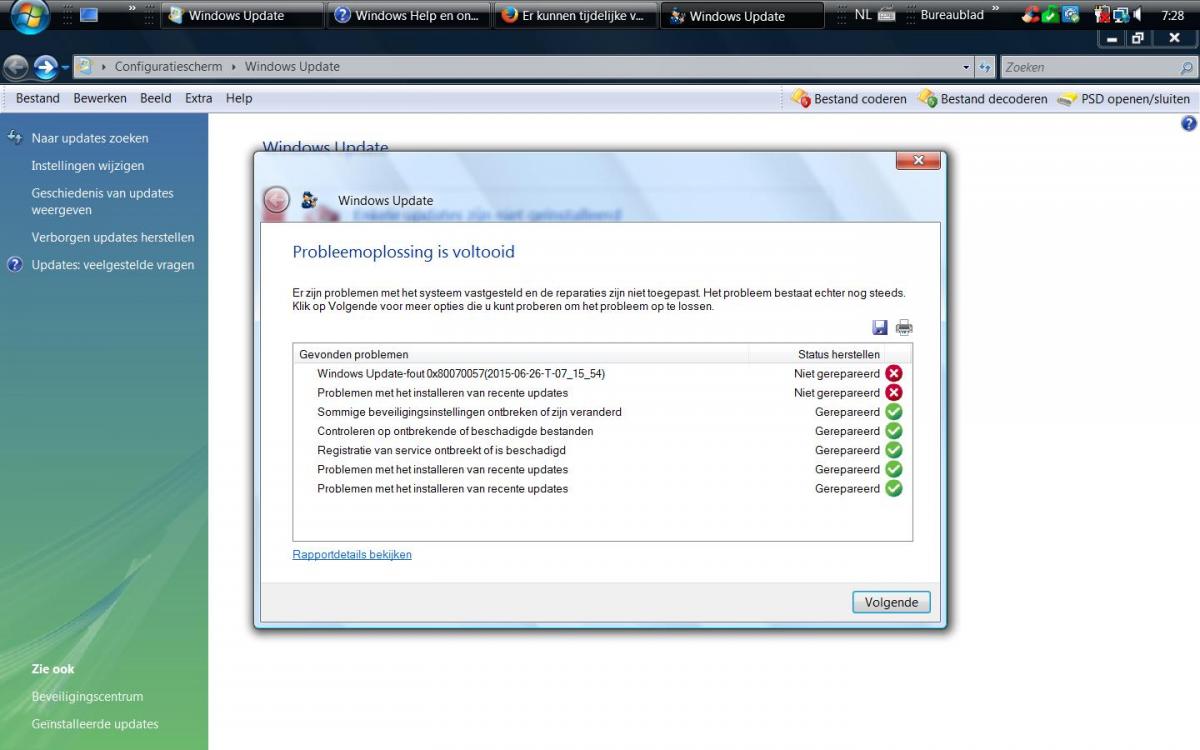This screenshot has height=750, width=1200.
Task: Save the troubleshooting report via floppy icon
Action: pyautogui.click(x=880, y=328)
